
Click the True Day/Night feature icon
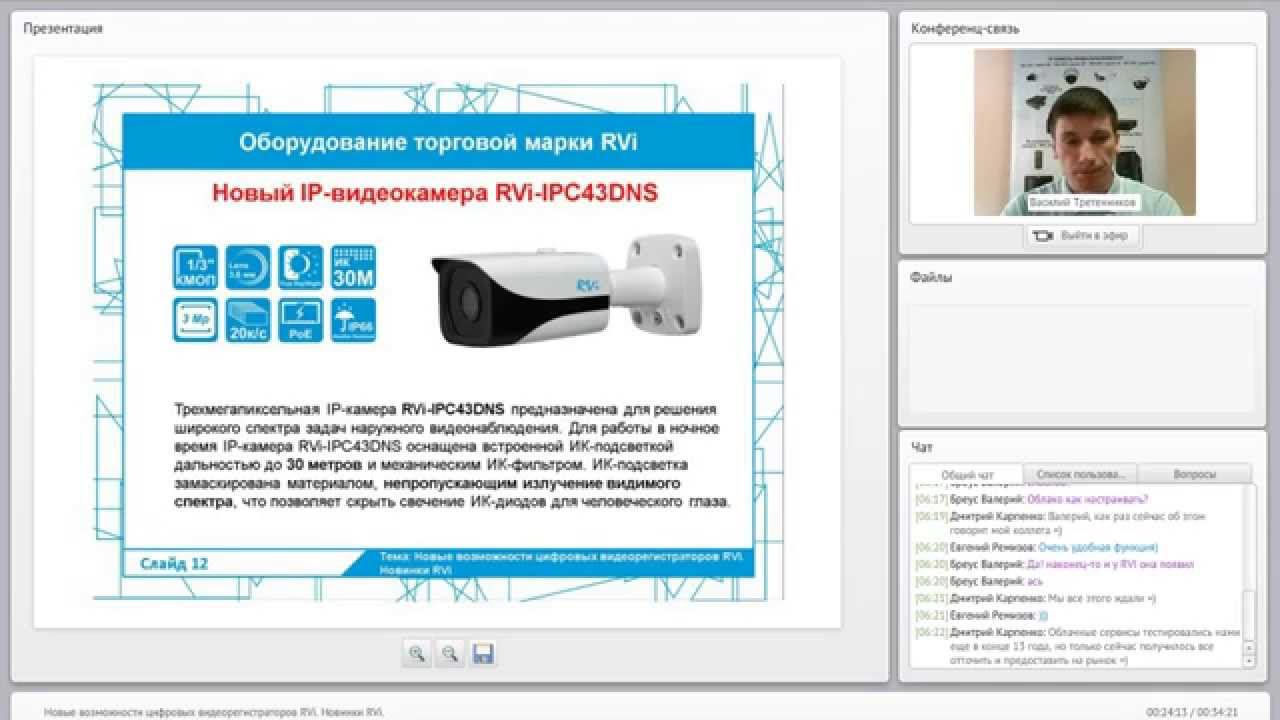pos(301,268)
